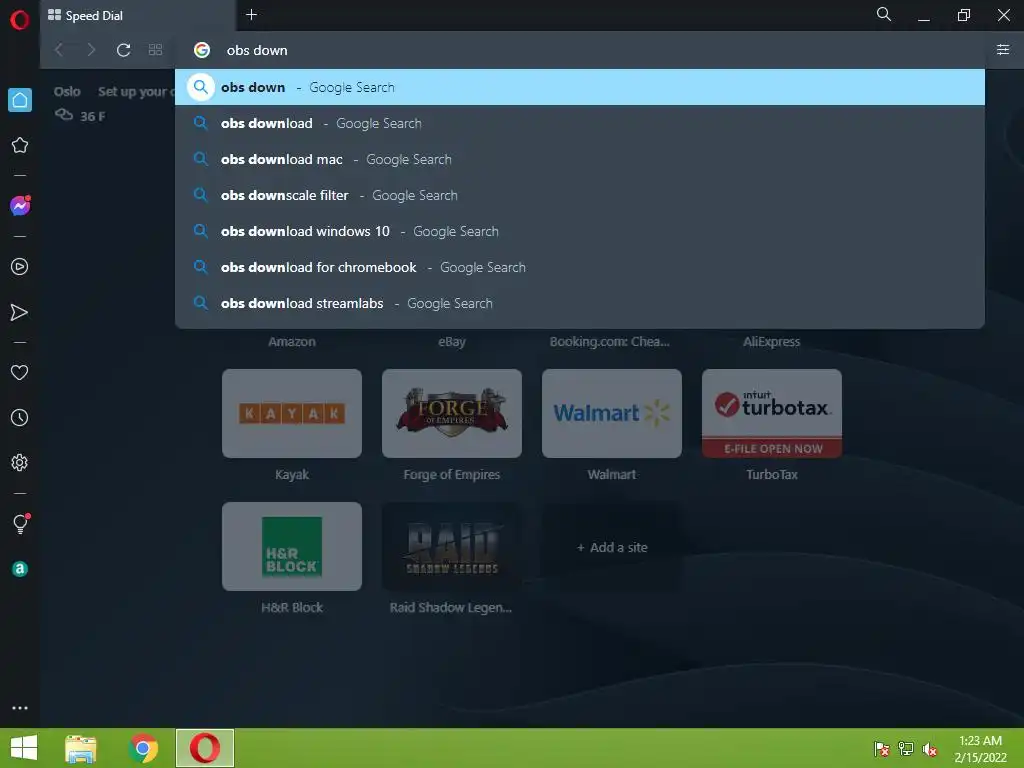Click the forward navigation arrow
This screenshot has height=768, width=1024.
coord(91,50)
